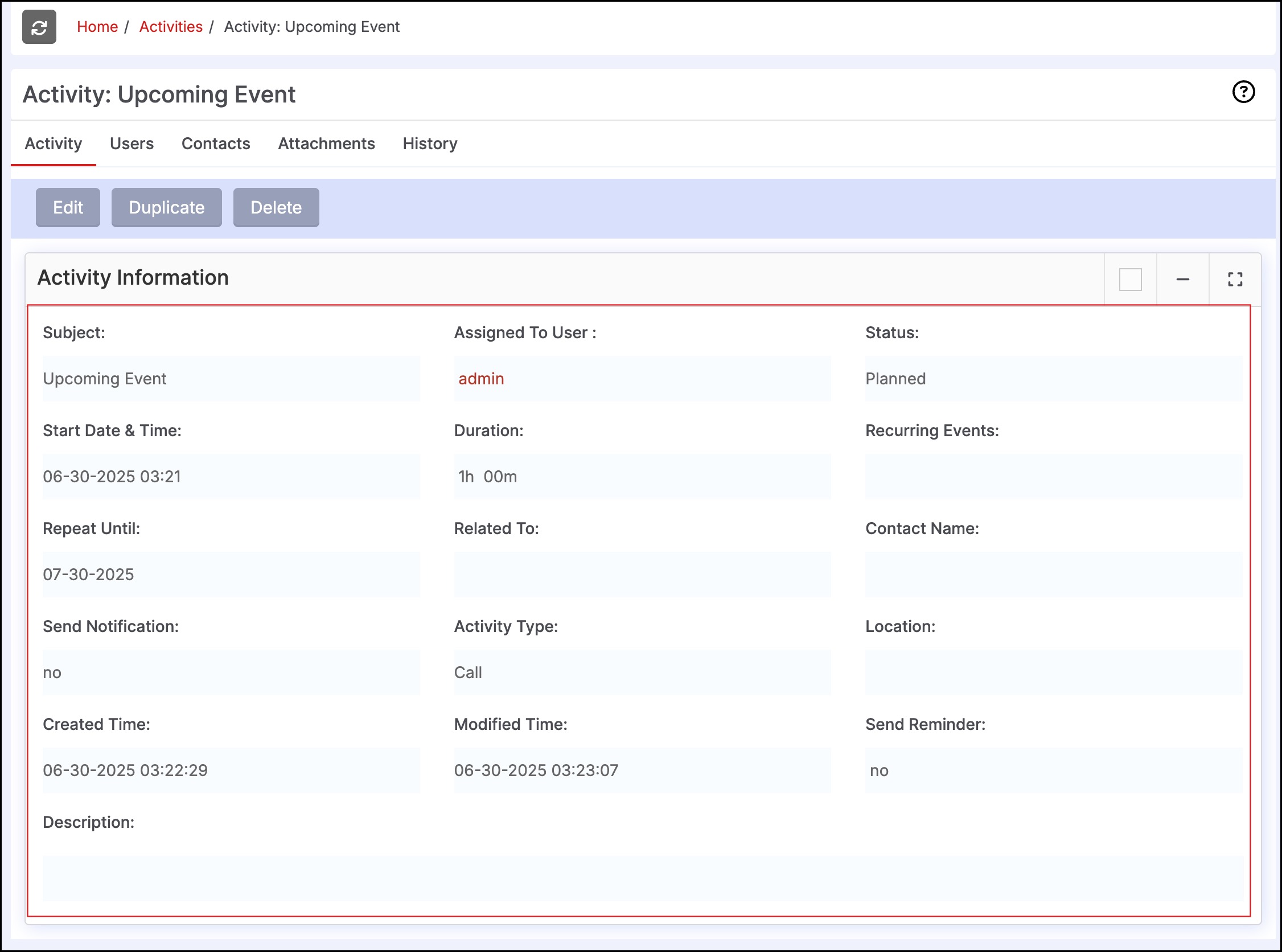The height and width of the screenshot is (952, 1282).
Task: Click the Activity: Upcoming Event page heading
Action: [x=159, y=95]
